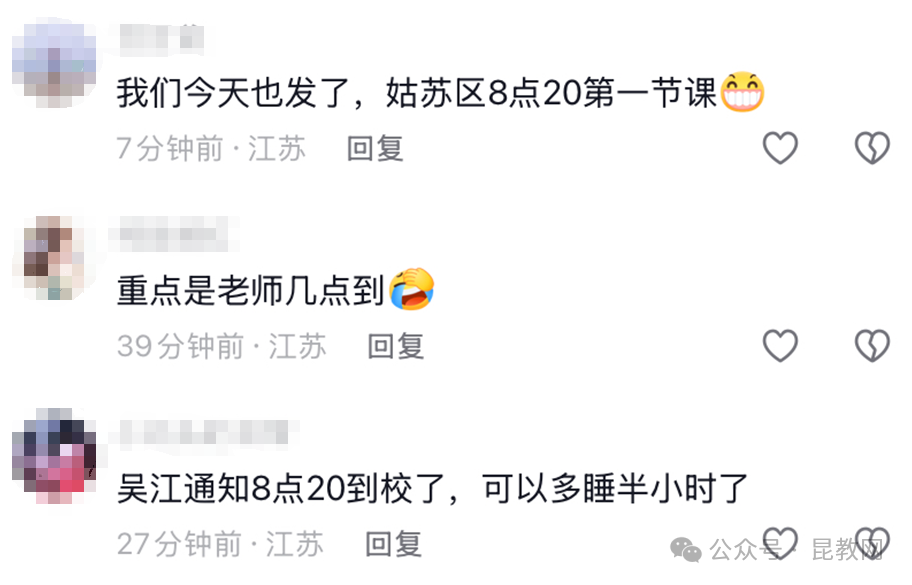Click the WeChat logo in the watermark
The height and width of the screenshot is (585, 912).
pyautogui.click(x=686, y=550)
